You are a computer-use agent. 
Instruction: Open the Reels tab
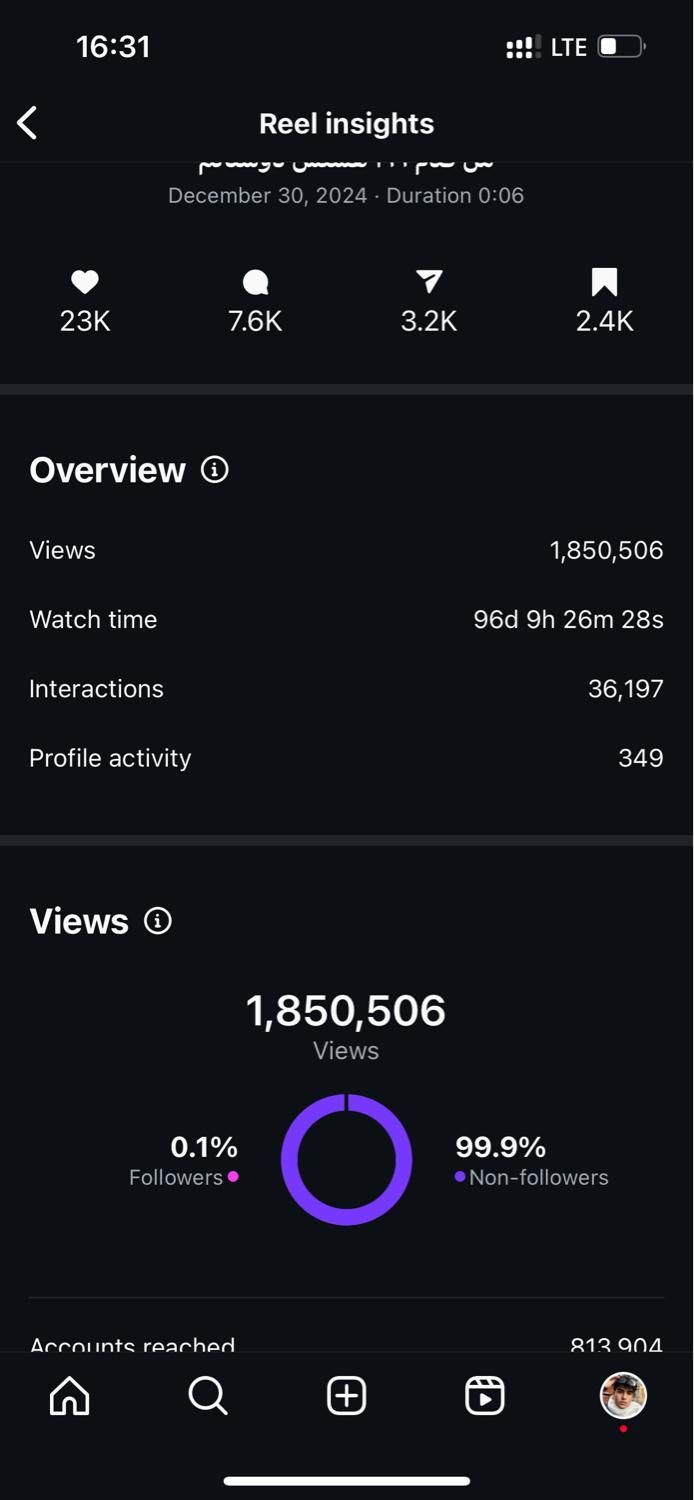[485, 1396]
